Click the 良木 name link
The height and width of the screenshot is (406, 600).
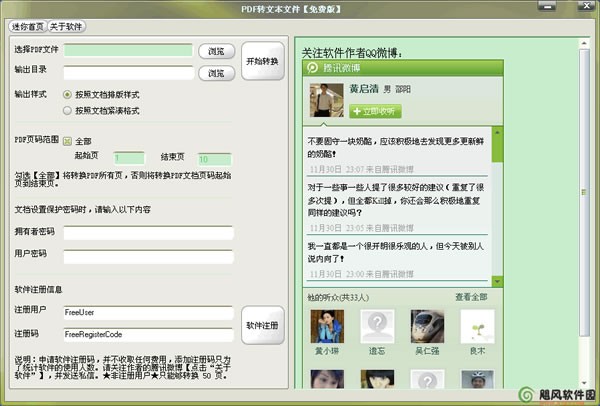click(478, 351)
